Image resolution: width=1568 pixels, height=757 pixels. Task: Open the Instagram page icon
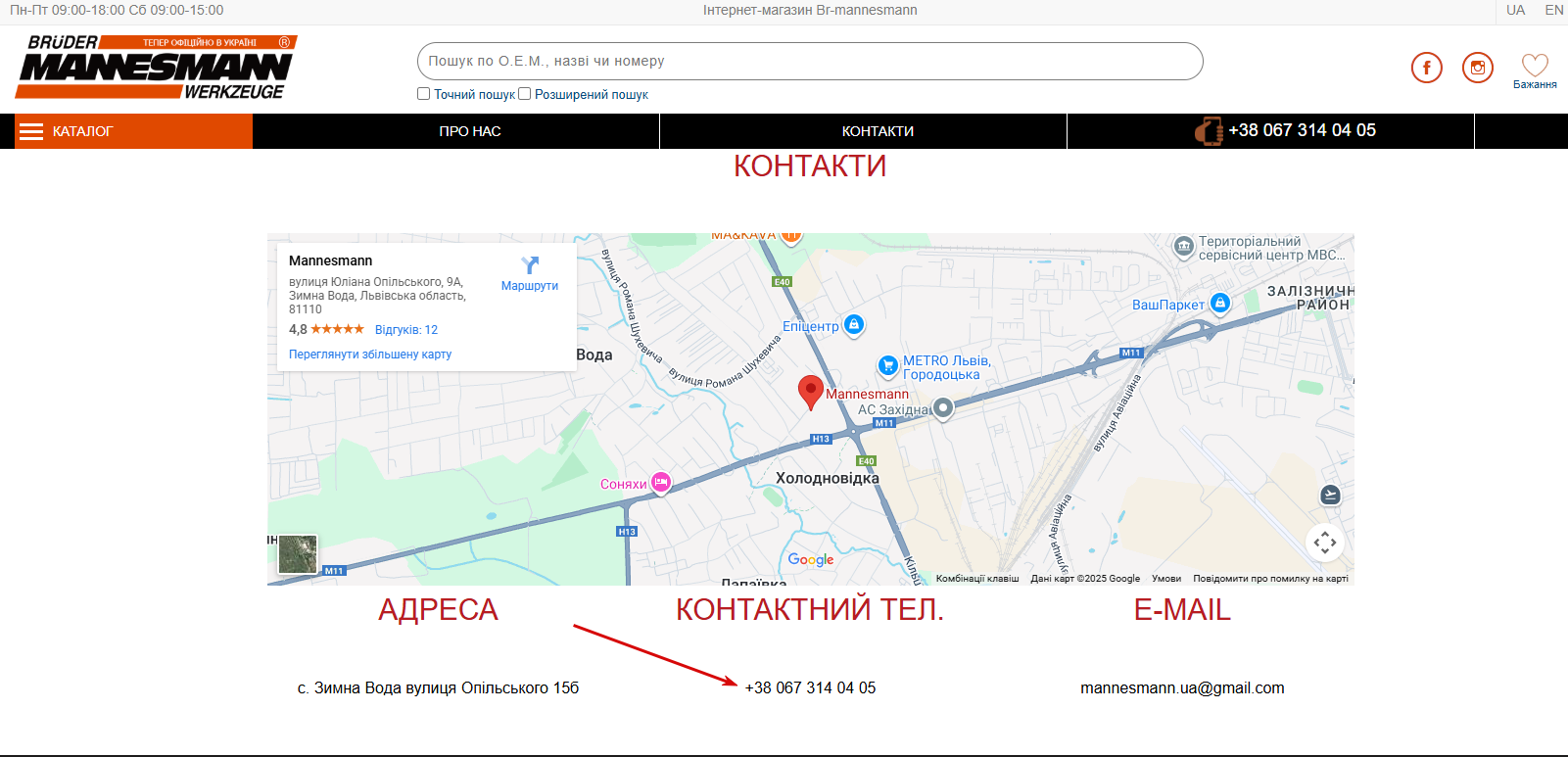[x=1477, y=68]
